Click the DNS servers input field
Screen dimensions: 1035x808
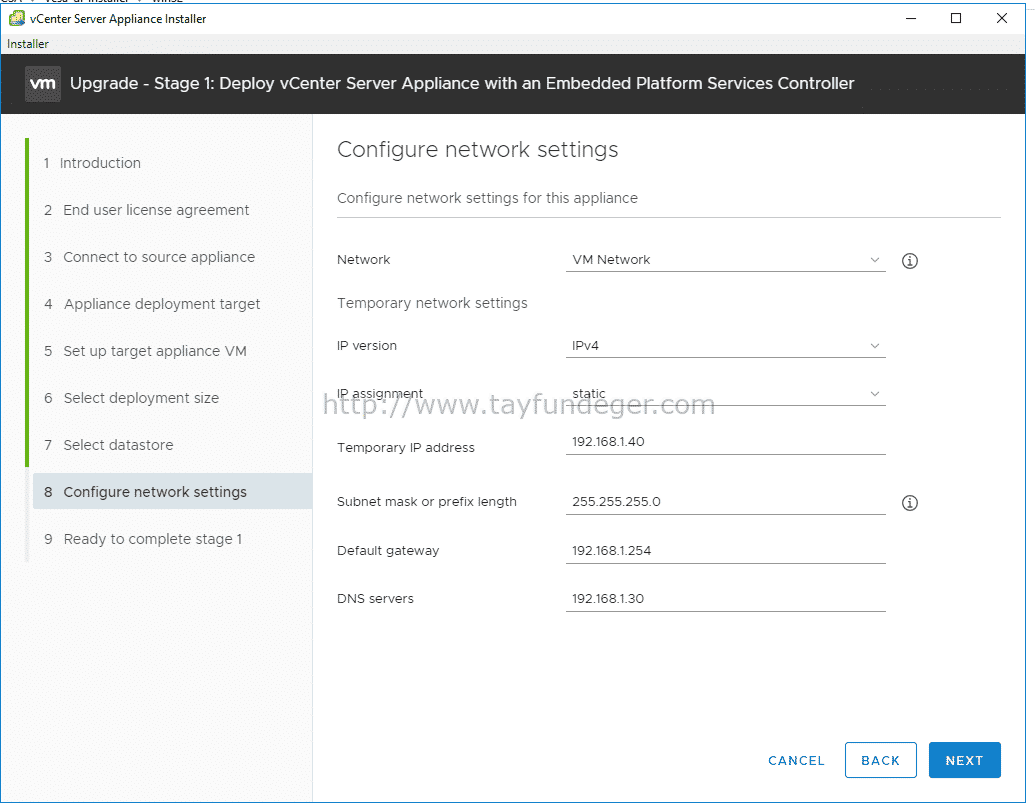click(725, 599)
